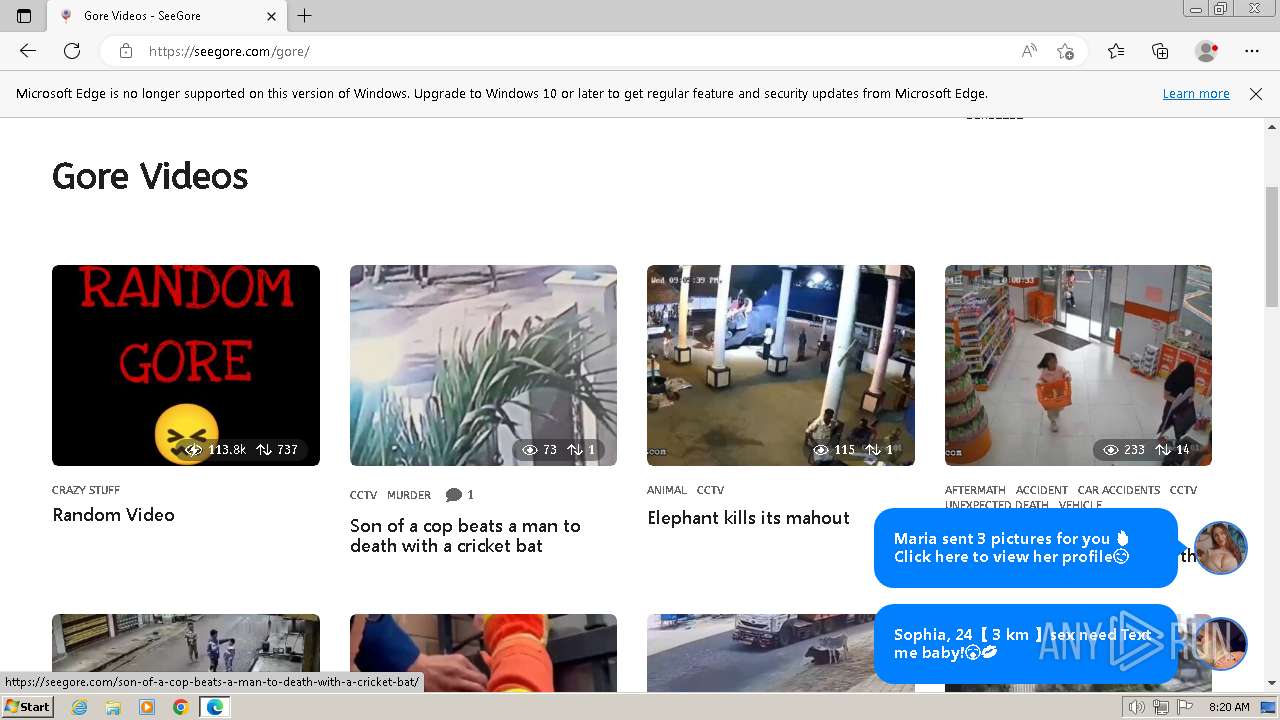Open File Explorer from the taskbar

(113, 707)
